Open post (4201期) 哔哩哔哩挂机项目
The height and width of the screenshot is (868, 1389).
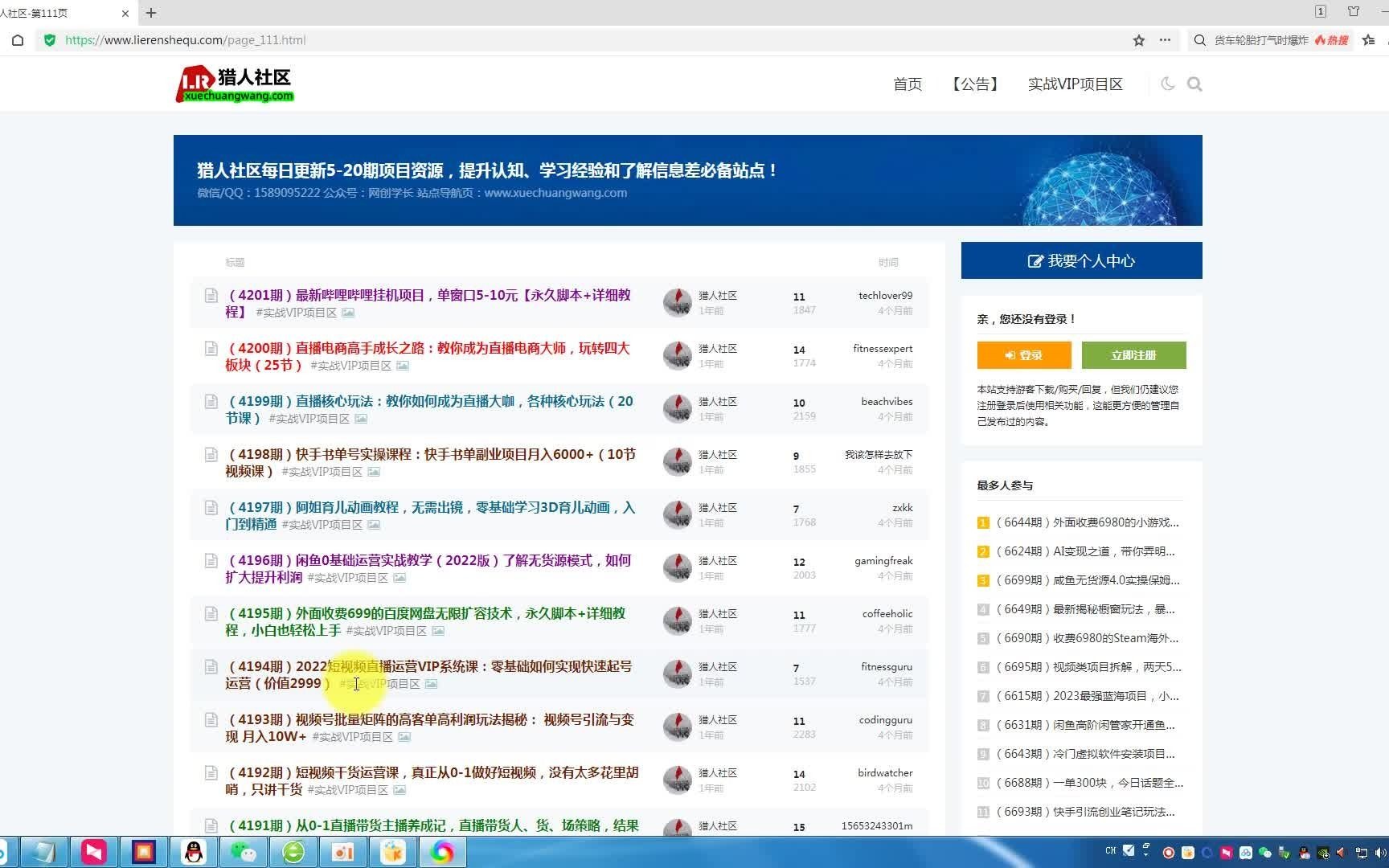(x=428, y=303)
